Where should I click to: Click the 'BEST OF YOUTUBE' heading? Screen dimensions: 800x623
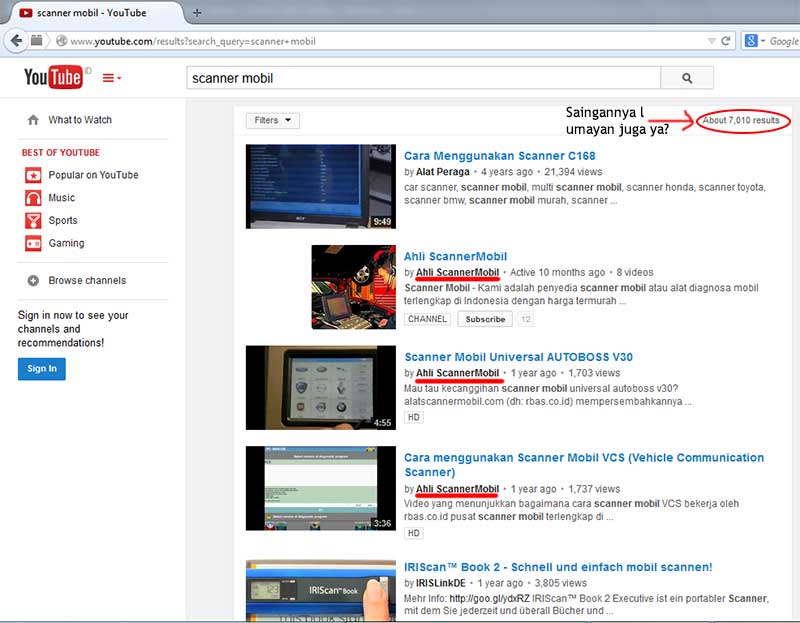click(x=61, y=153)
